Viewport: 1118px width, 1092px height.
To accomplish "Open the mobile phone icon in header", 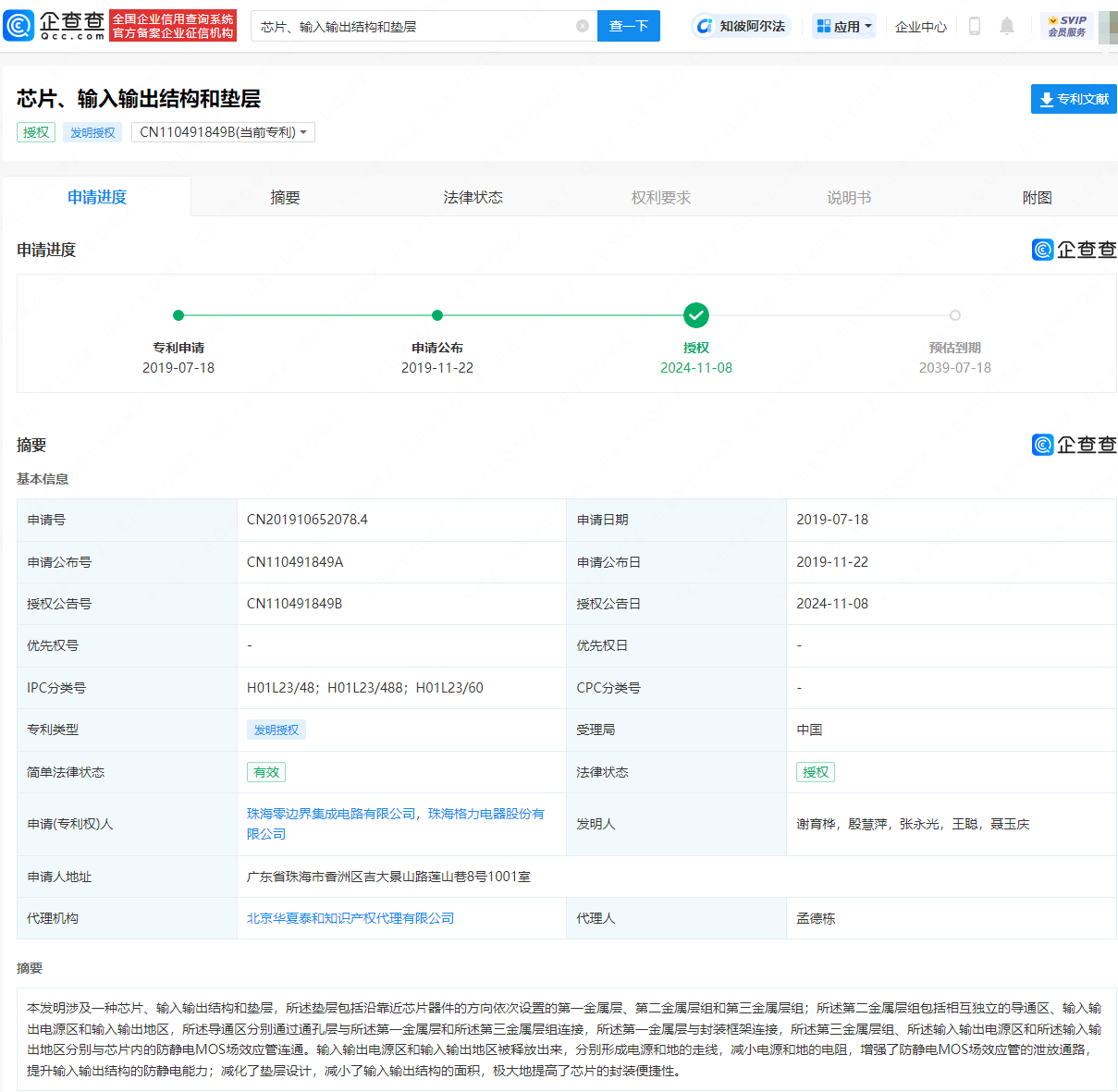I will coord(974,26).
